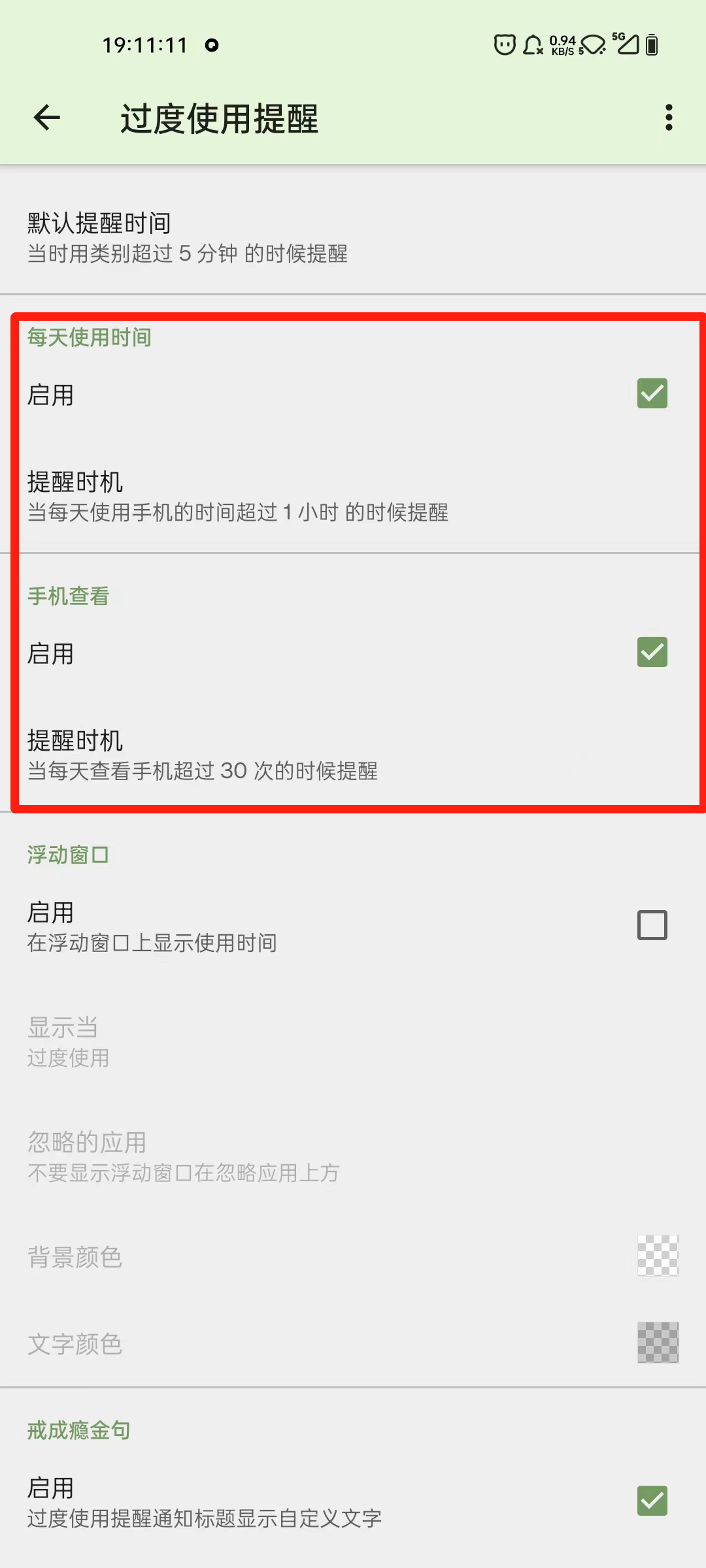Tap the Wi-Fi status icon
This screenshot has height=1568, width=706.
click(593, 44)
